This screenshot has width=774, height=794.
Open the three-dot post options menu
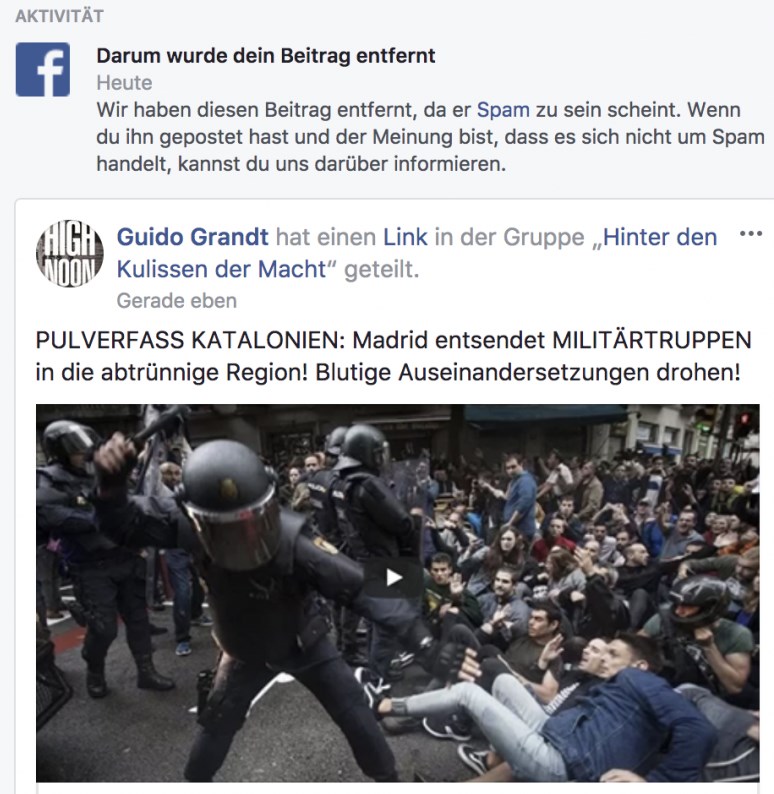tap(751, 233)
